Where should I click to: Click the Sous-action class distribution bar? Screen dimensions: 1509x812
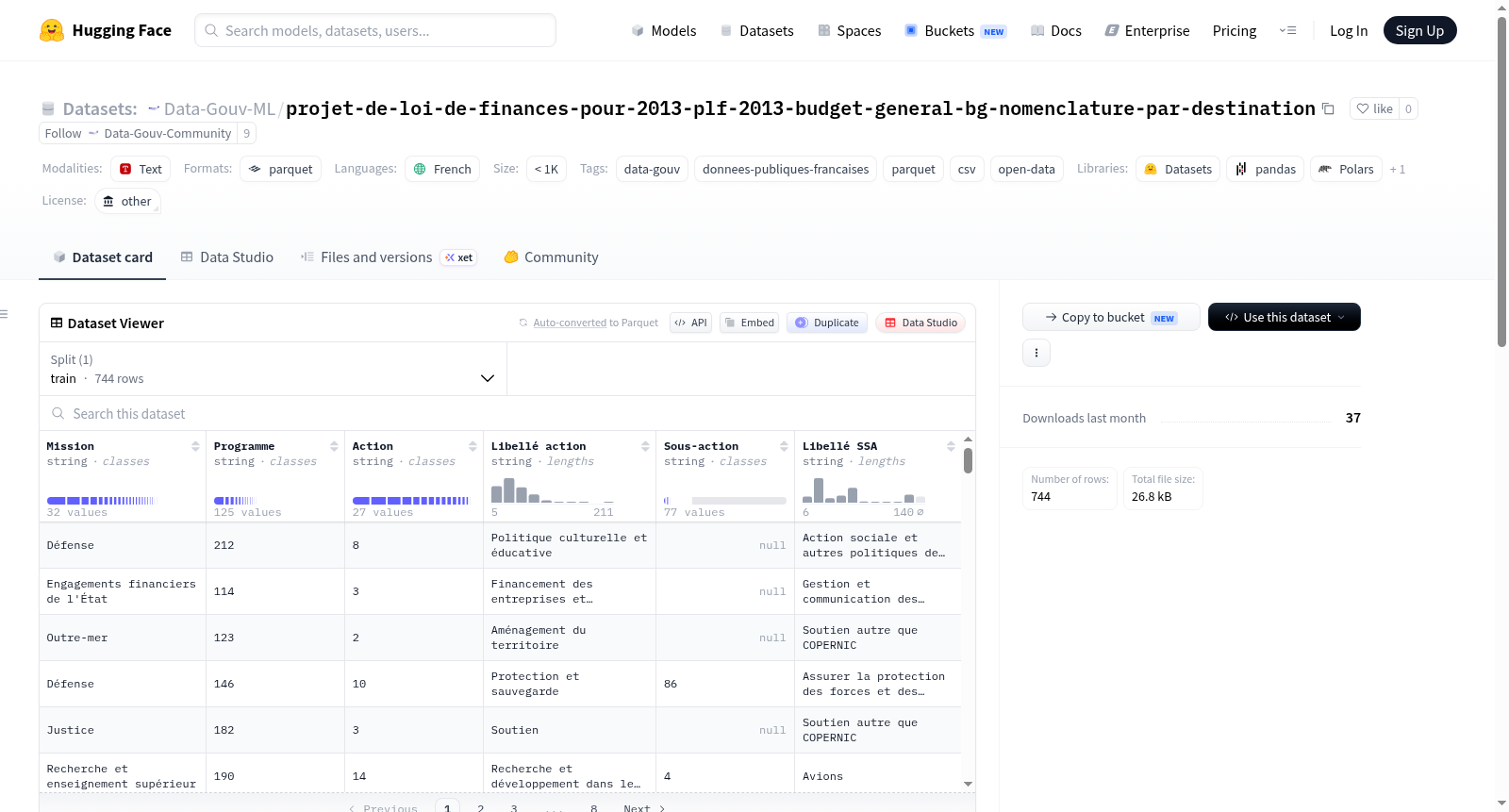[724, 500]
